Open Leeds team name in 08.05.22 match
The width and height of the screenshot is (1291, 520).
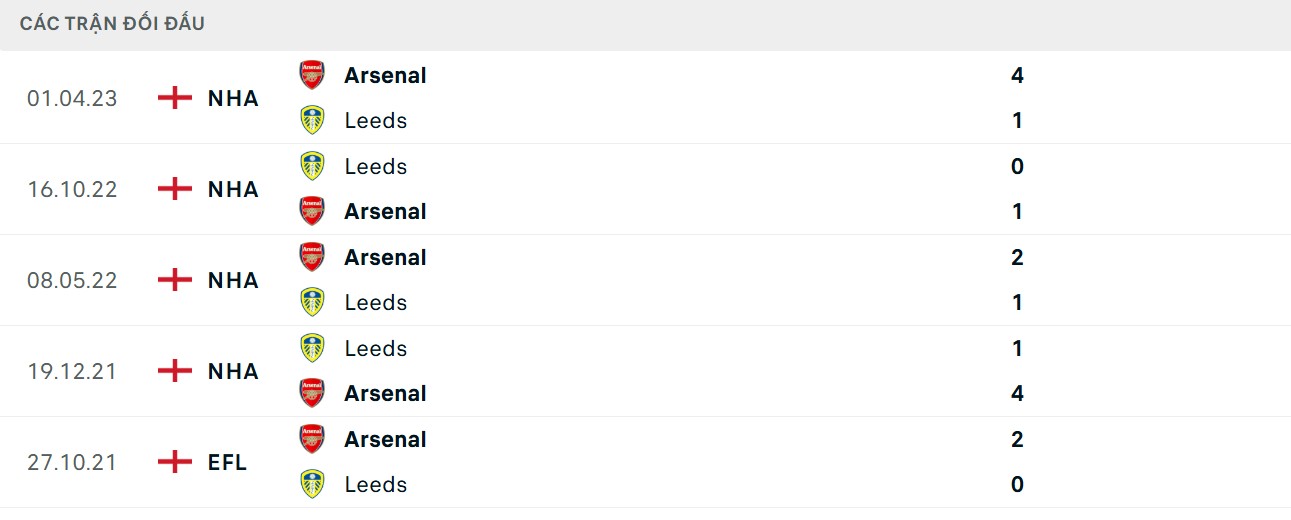click(x=375, y=302)
